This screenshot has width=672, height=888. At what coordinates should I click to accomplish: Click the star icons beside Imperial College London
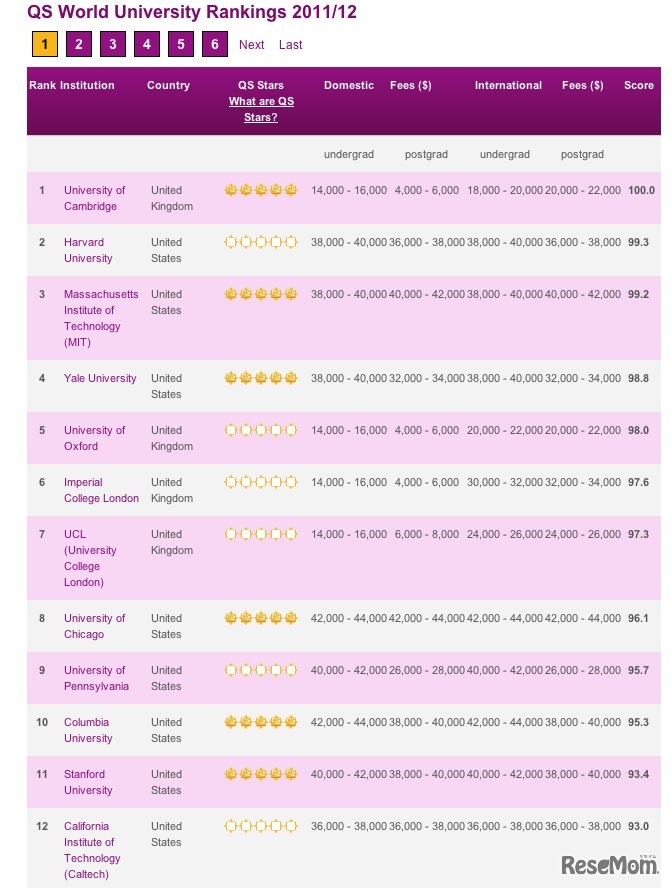pyautogui.click(x=259, y=482)
